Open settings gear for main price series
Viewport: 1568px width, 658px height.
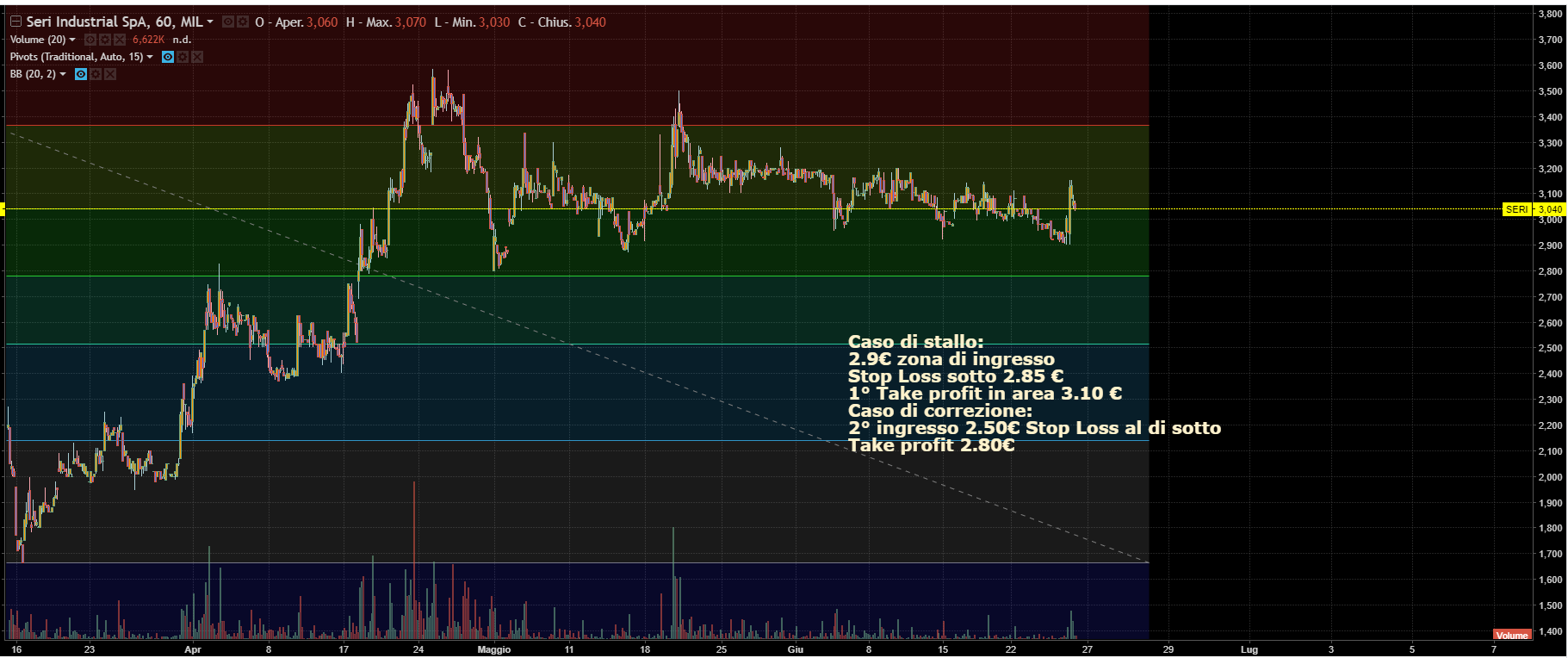click(x=243, y=22)
